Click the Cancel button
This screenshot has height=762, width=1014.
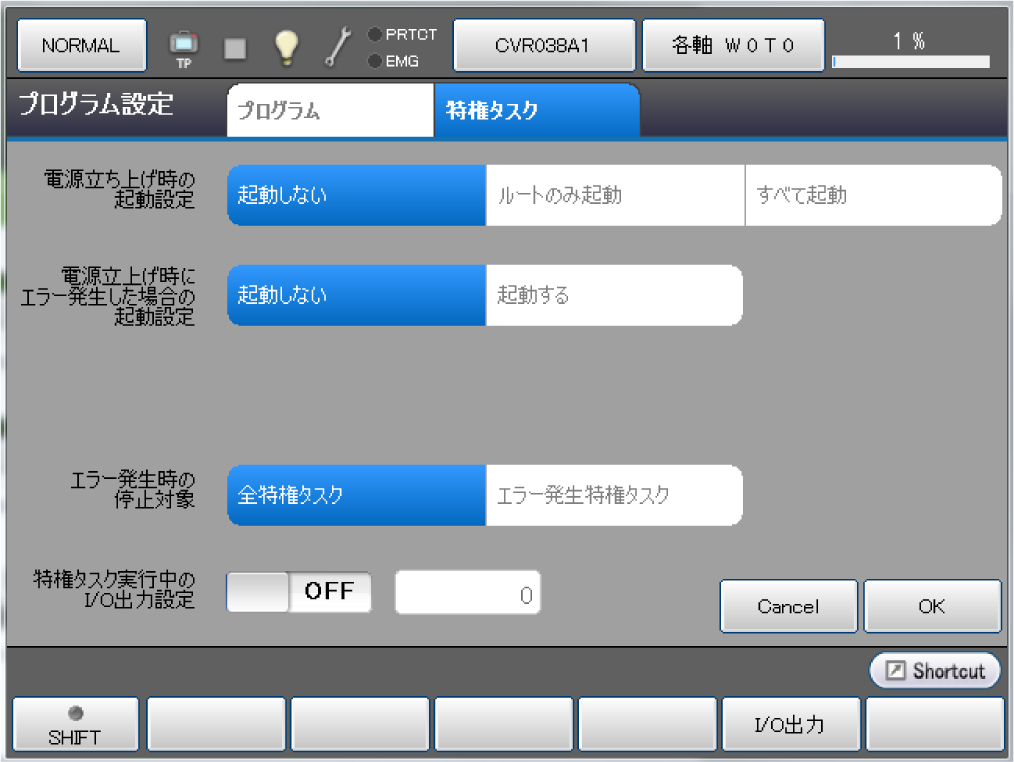coord(788,607)
